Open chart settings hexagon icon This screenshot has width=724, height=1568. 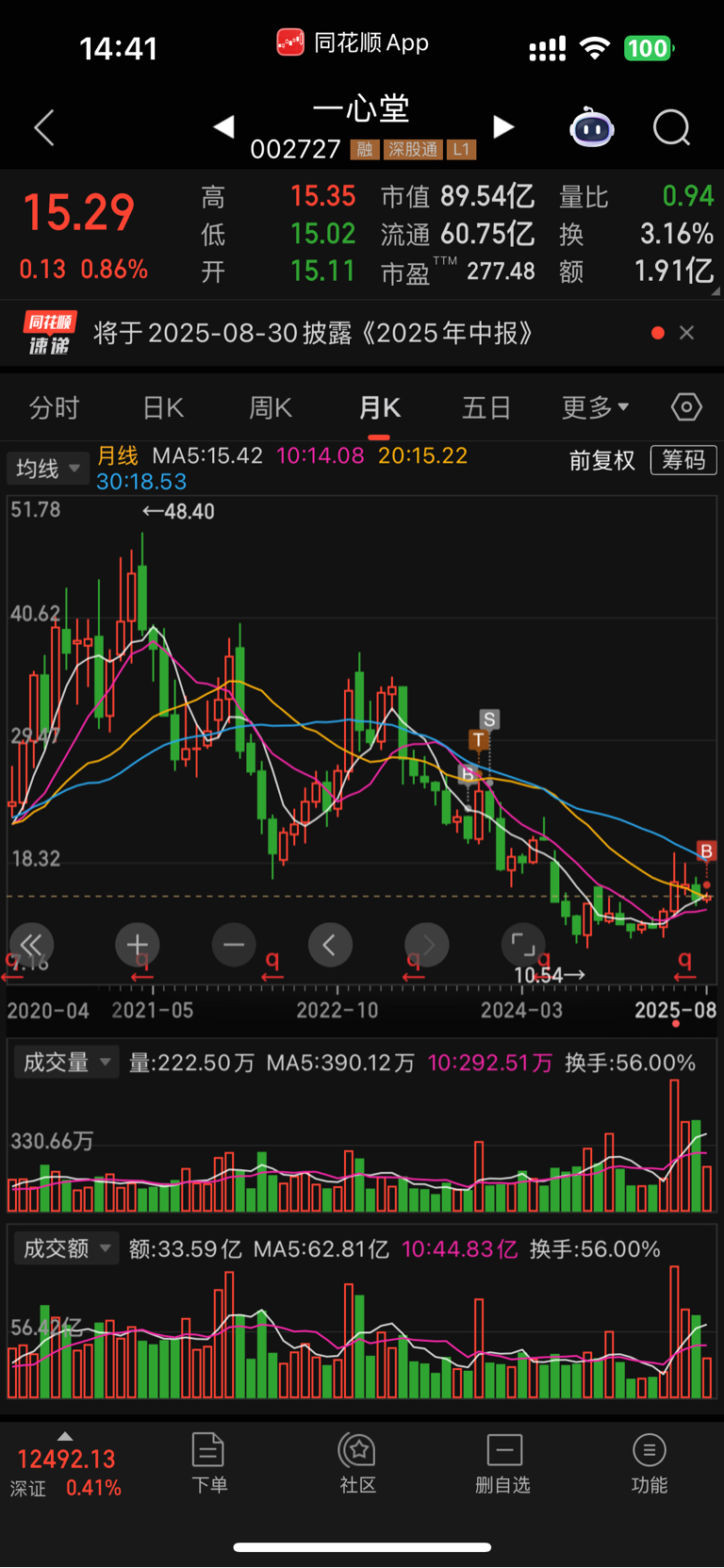click(686, 407)
